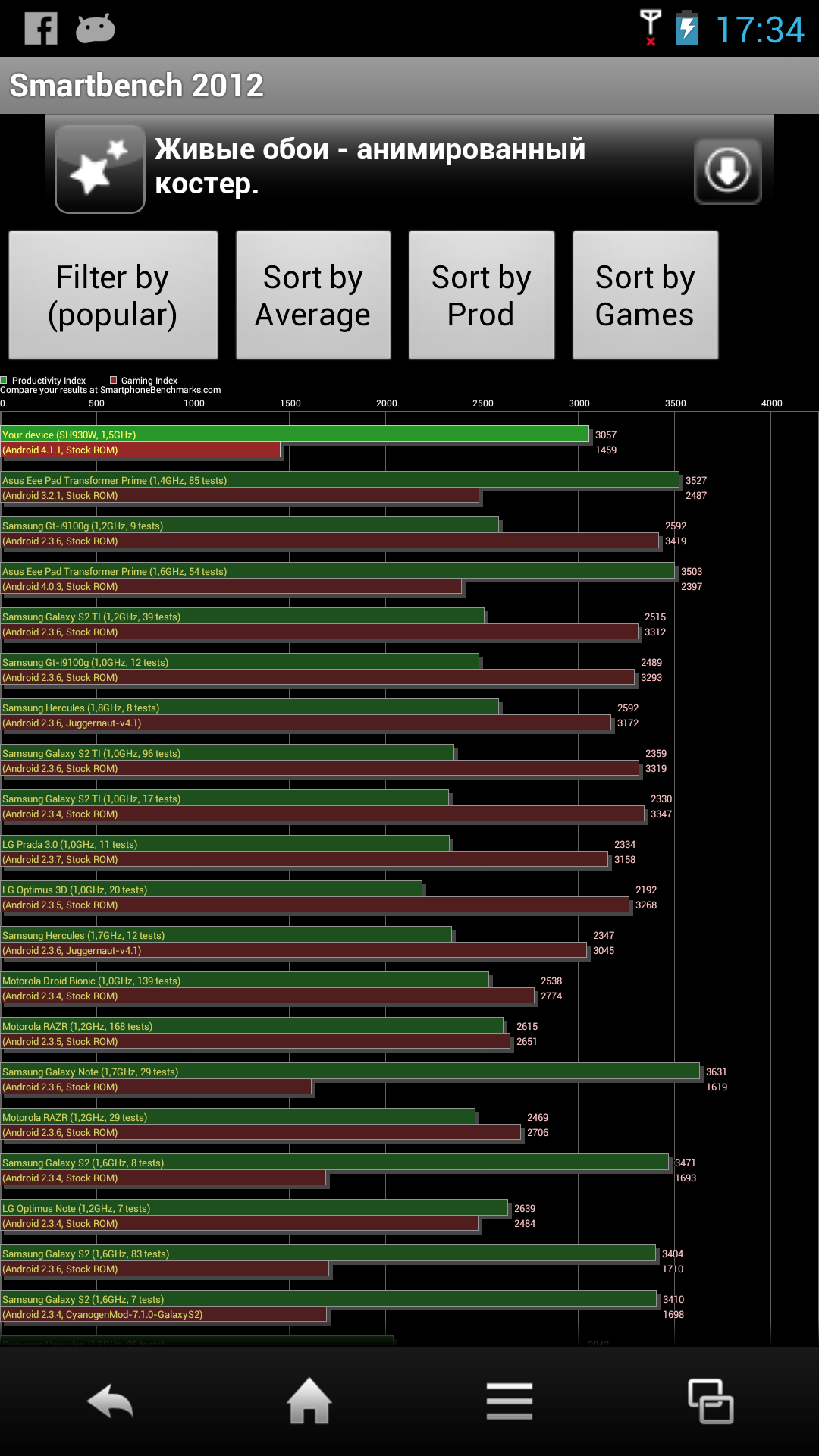819x1456 pixels.
Task: Select Motorola RAZR (1,2GHz, 168 tests) row
Action: pyautogui.click(x=256, y=1034)
